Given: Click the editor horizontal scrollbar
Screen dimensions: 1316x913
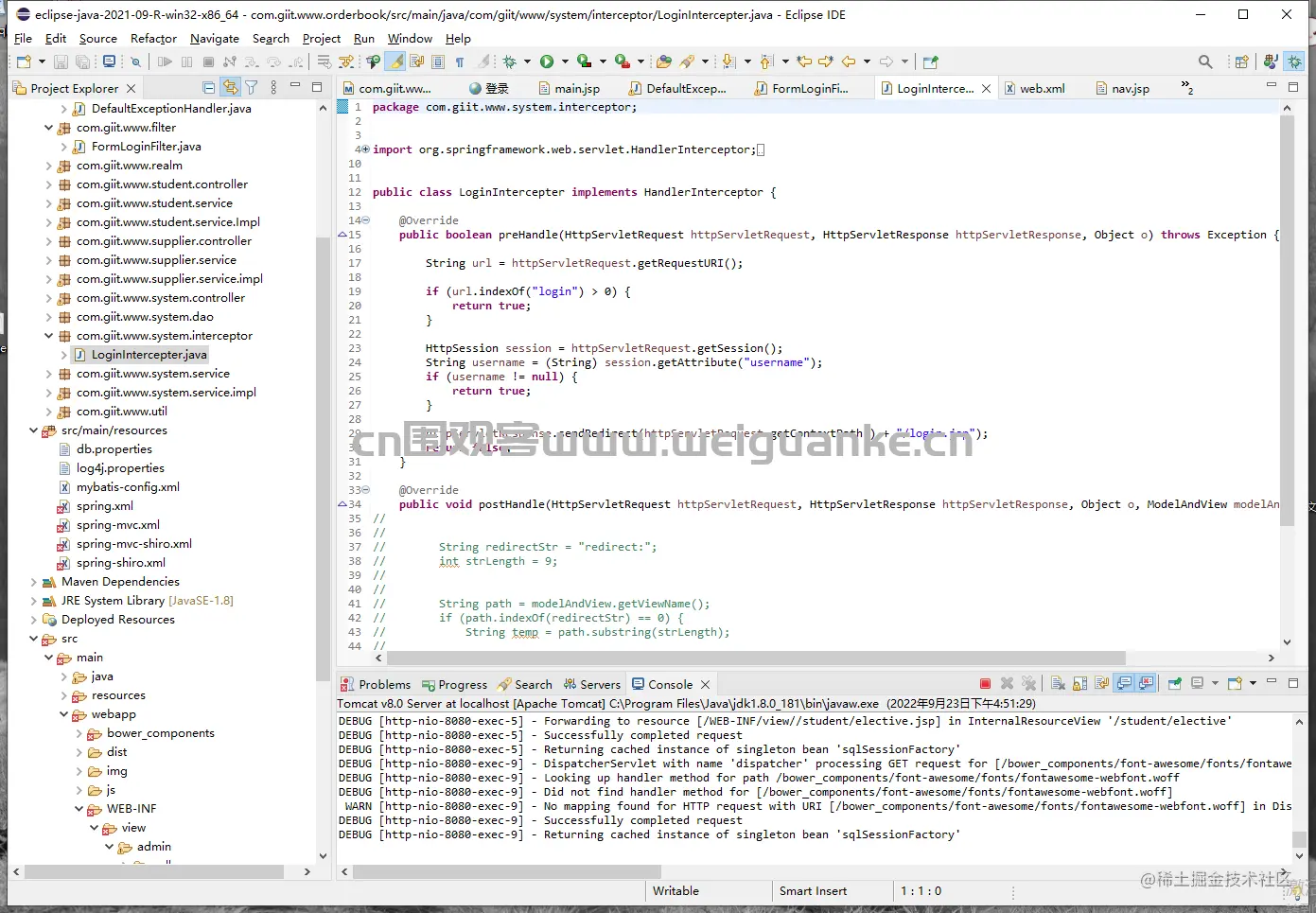Looking at the screenshot, I should (x=756, y=658).
